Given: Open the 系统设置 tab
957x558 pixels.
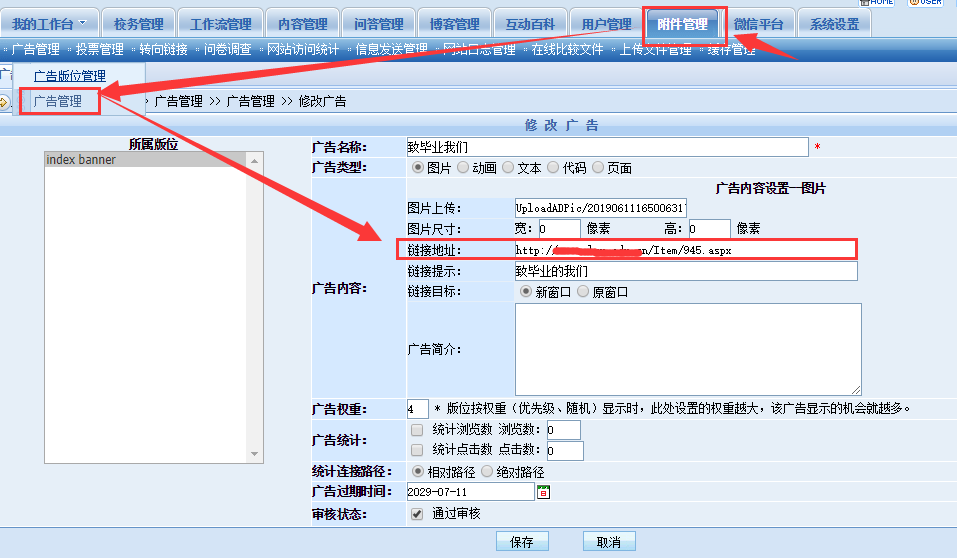Looking at the screenshot, I should pos(835,24).
